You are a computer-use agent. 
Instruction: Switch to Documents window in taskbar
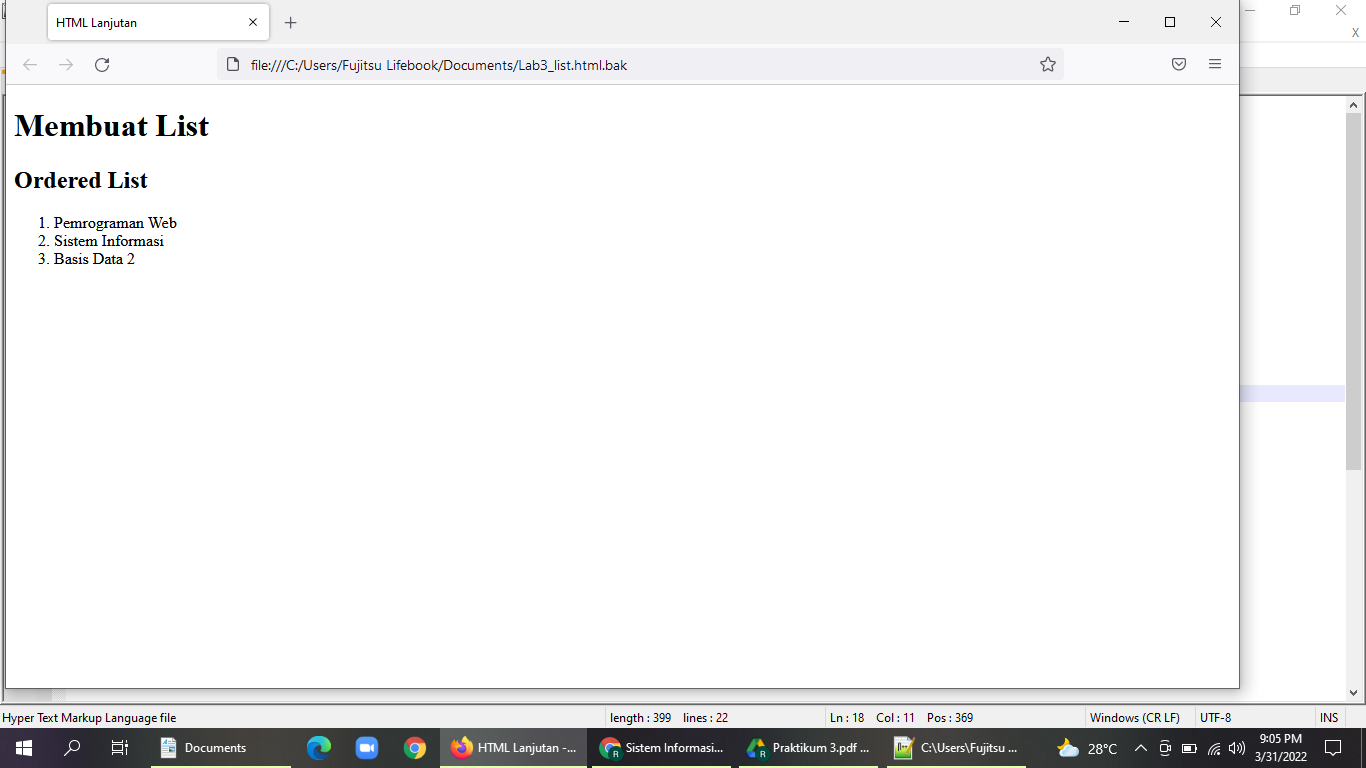[221, 747]
